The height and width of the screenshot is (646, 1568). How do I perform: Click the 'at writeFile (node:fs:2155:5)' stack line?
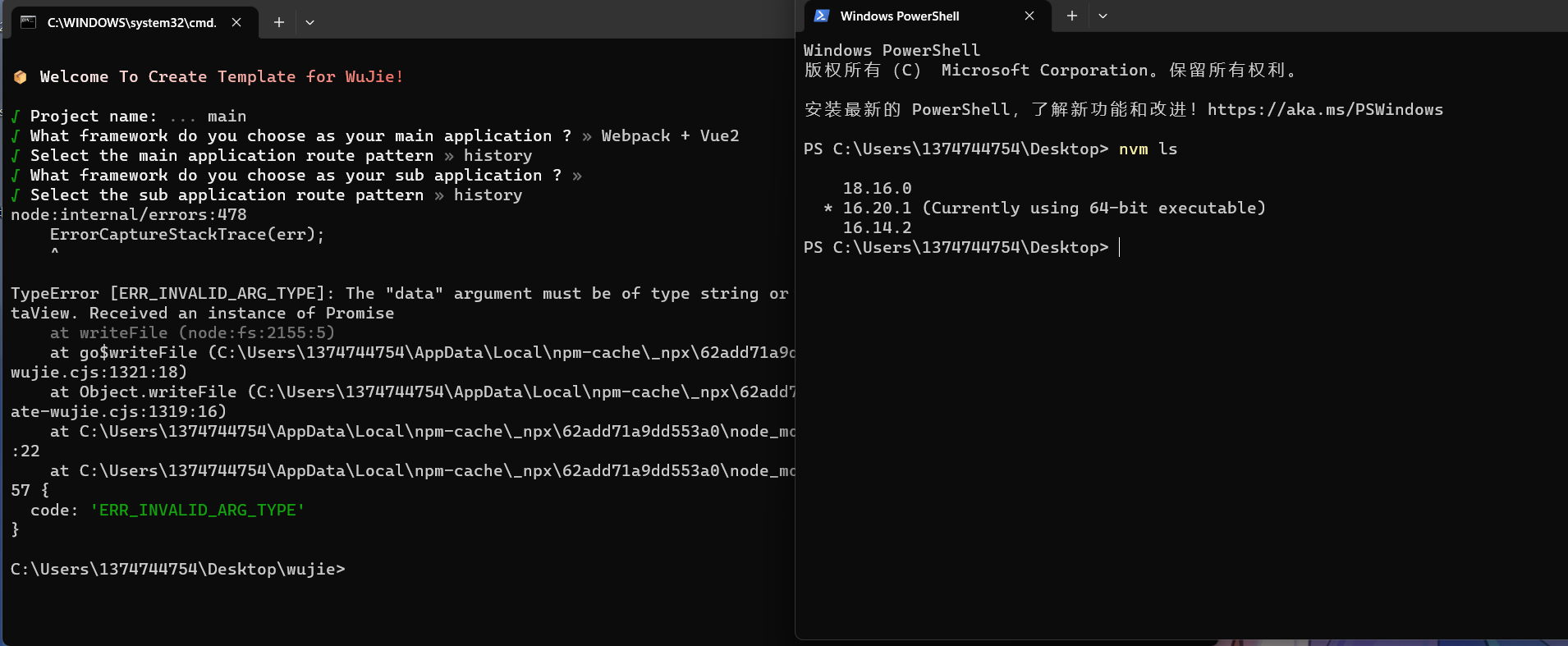192,332
